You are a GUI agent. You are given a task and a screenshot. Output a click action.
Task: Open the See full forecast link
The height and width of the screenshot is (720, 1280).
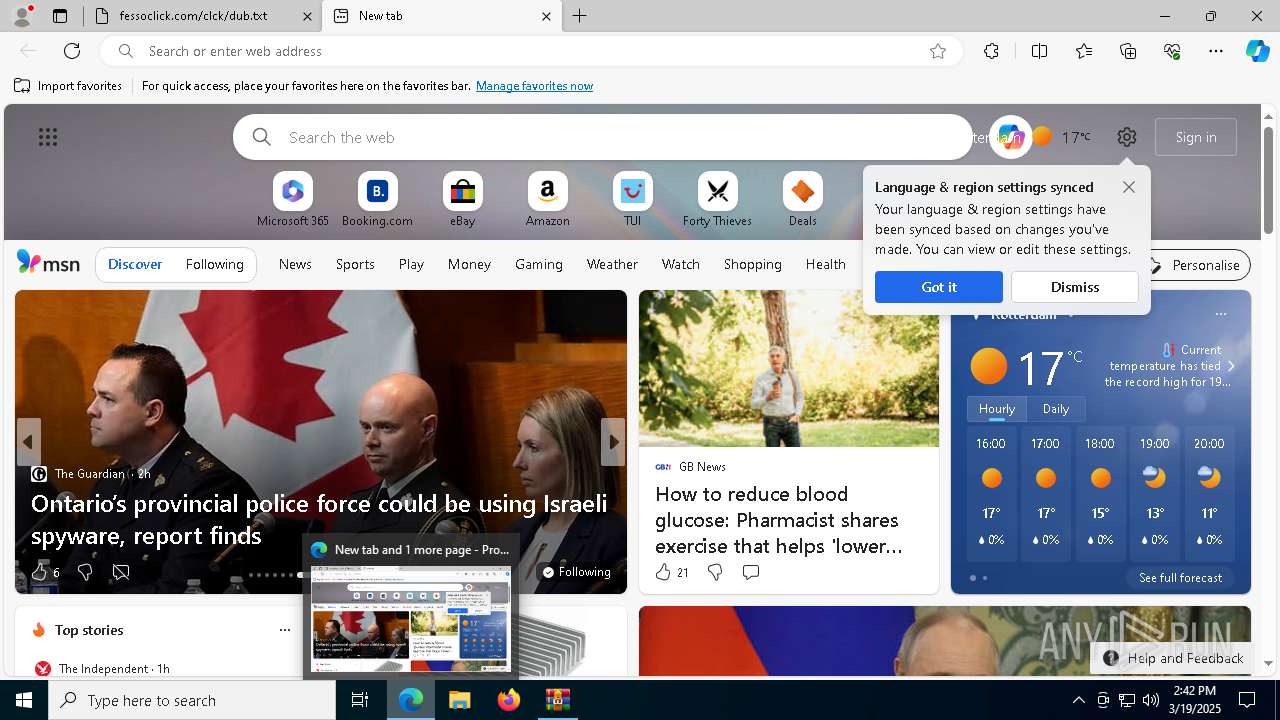click(x=1180, y=578)
